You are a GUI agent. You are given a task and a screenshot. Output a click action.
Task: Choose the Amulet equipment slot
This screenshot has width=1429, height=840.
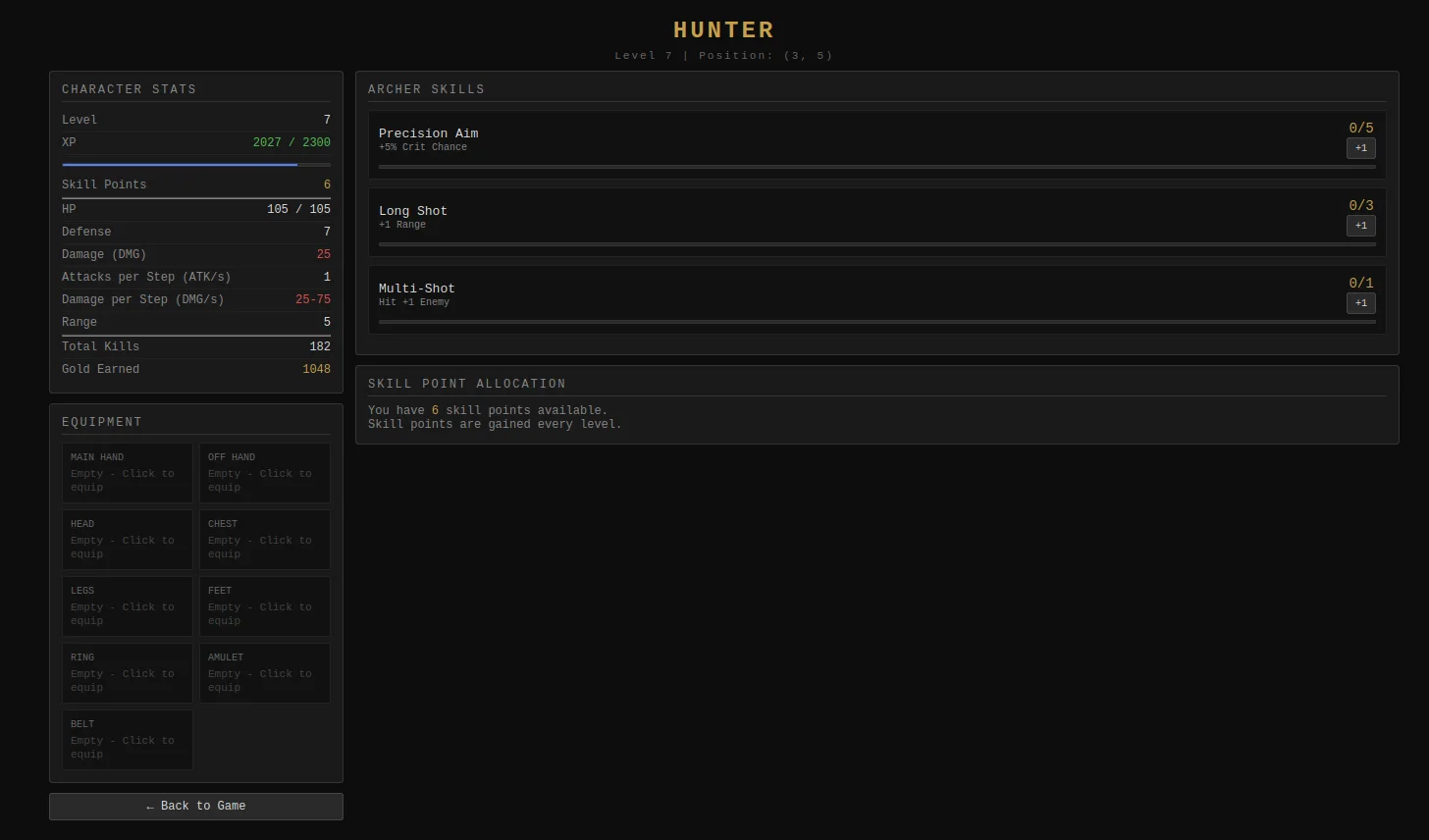point(265,673)
